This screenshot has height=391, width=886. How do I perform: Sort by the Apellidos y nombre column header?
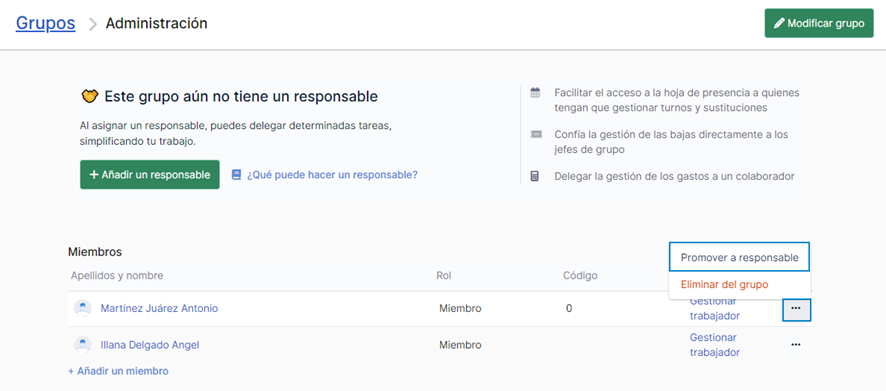[x=117, y=276]
